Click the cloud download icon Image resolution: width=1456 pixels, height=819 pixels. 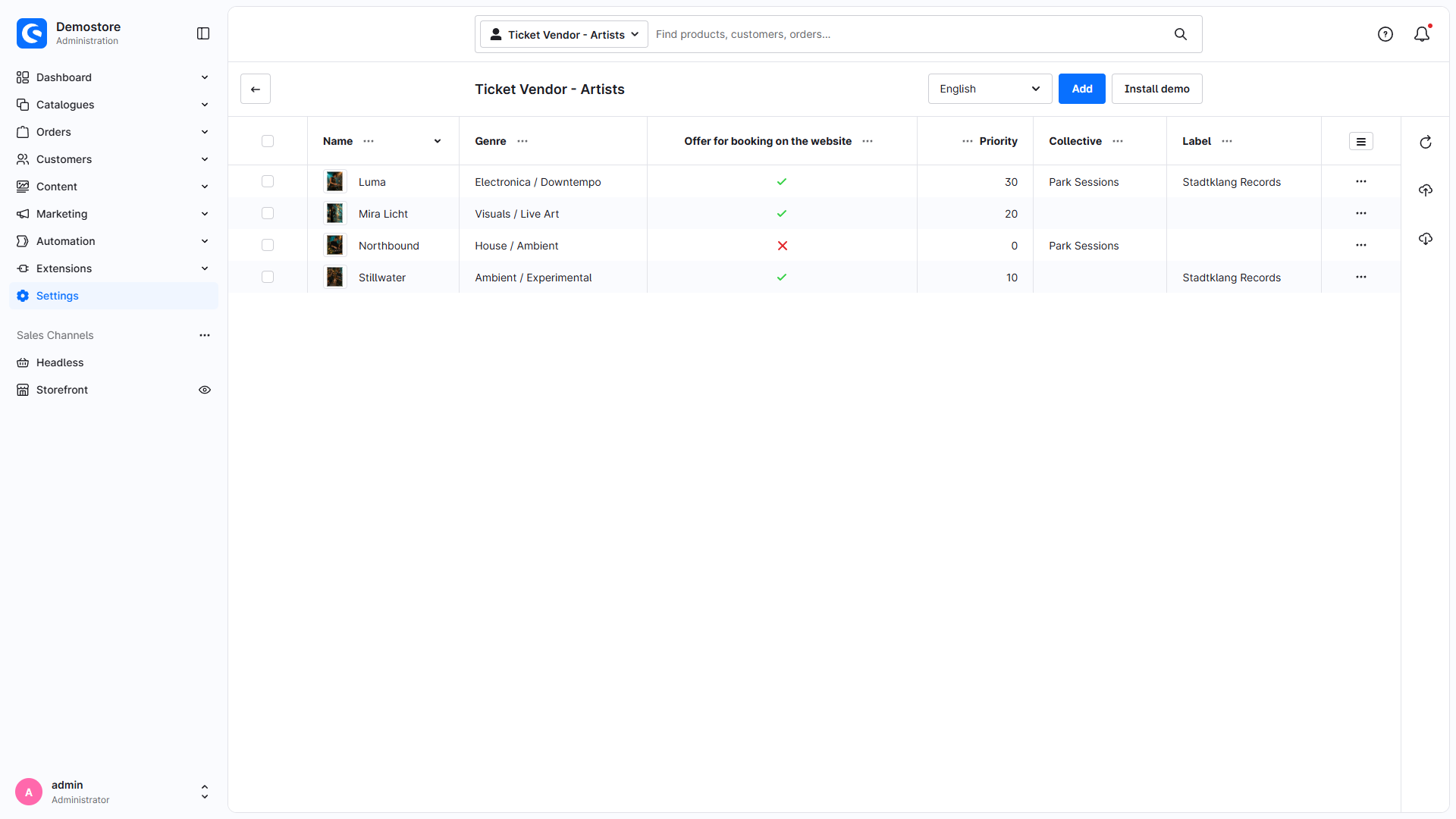click(1426, 239)
